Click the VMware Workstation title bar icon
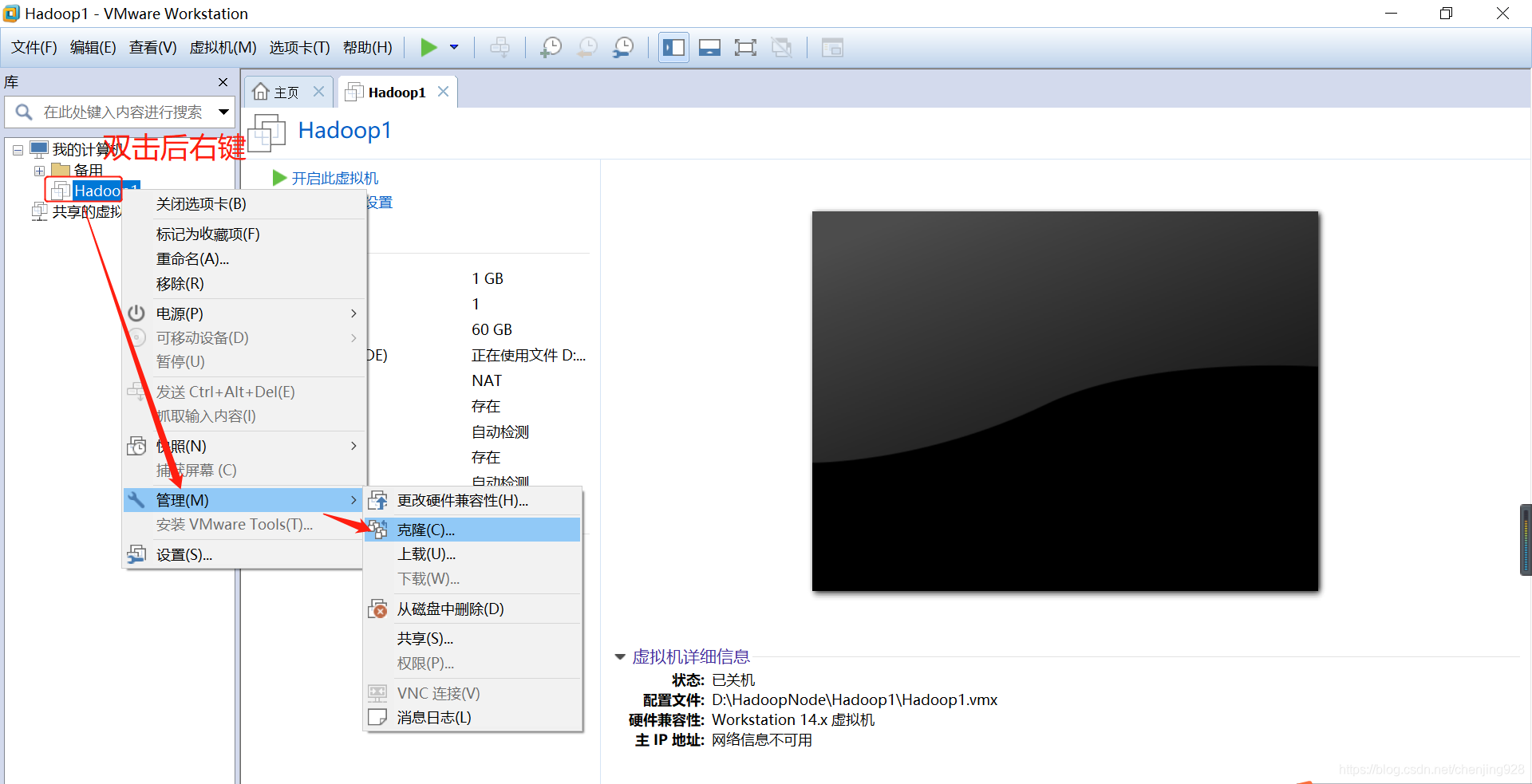 pos(11,14)
